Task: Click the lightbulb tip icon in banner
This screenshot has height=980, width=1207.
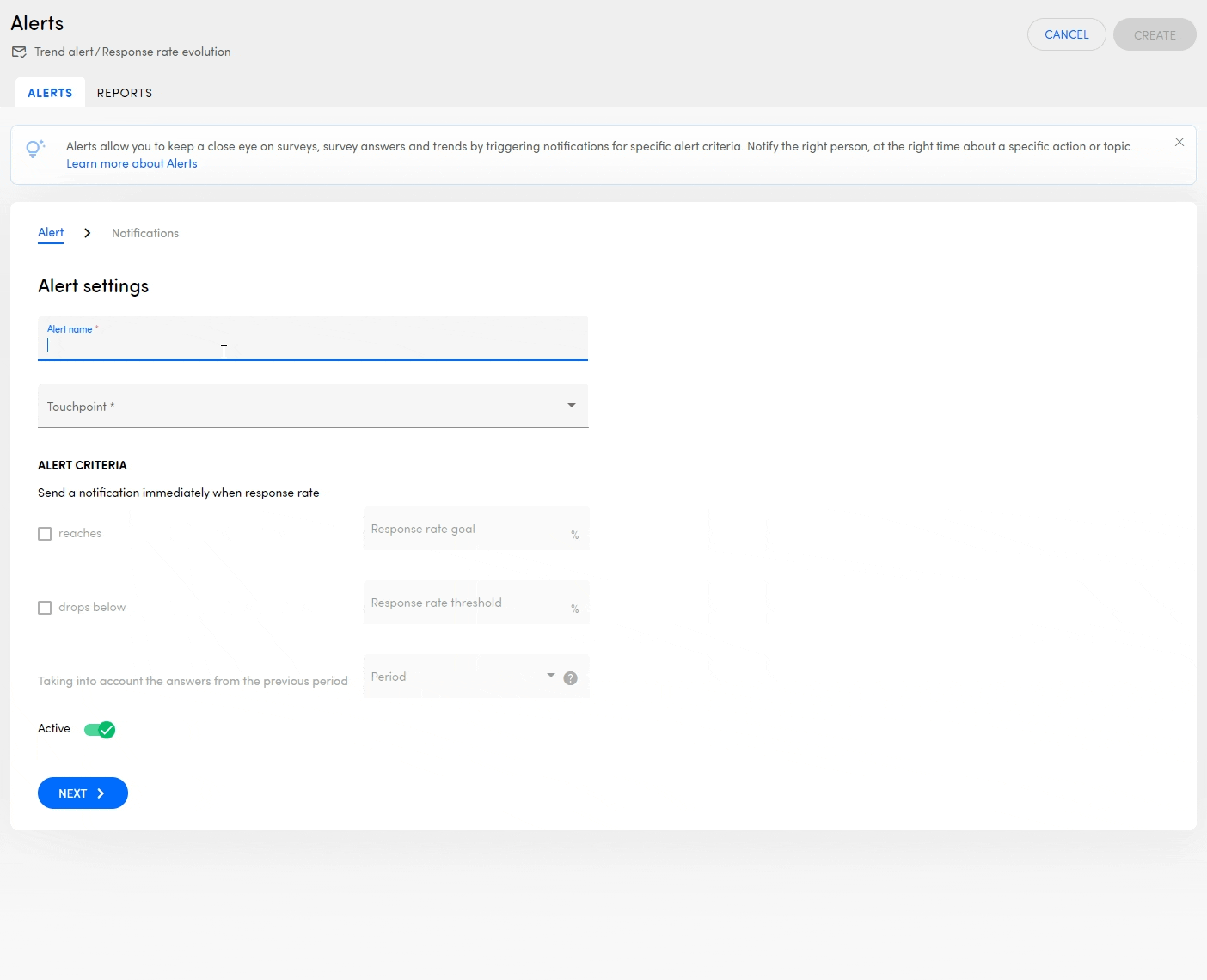Action: (x=34, y=149)
